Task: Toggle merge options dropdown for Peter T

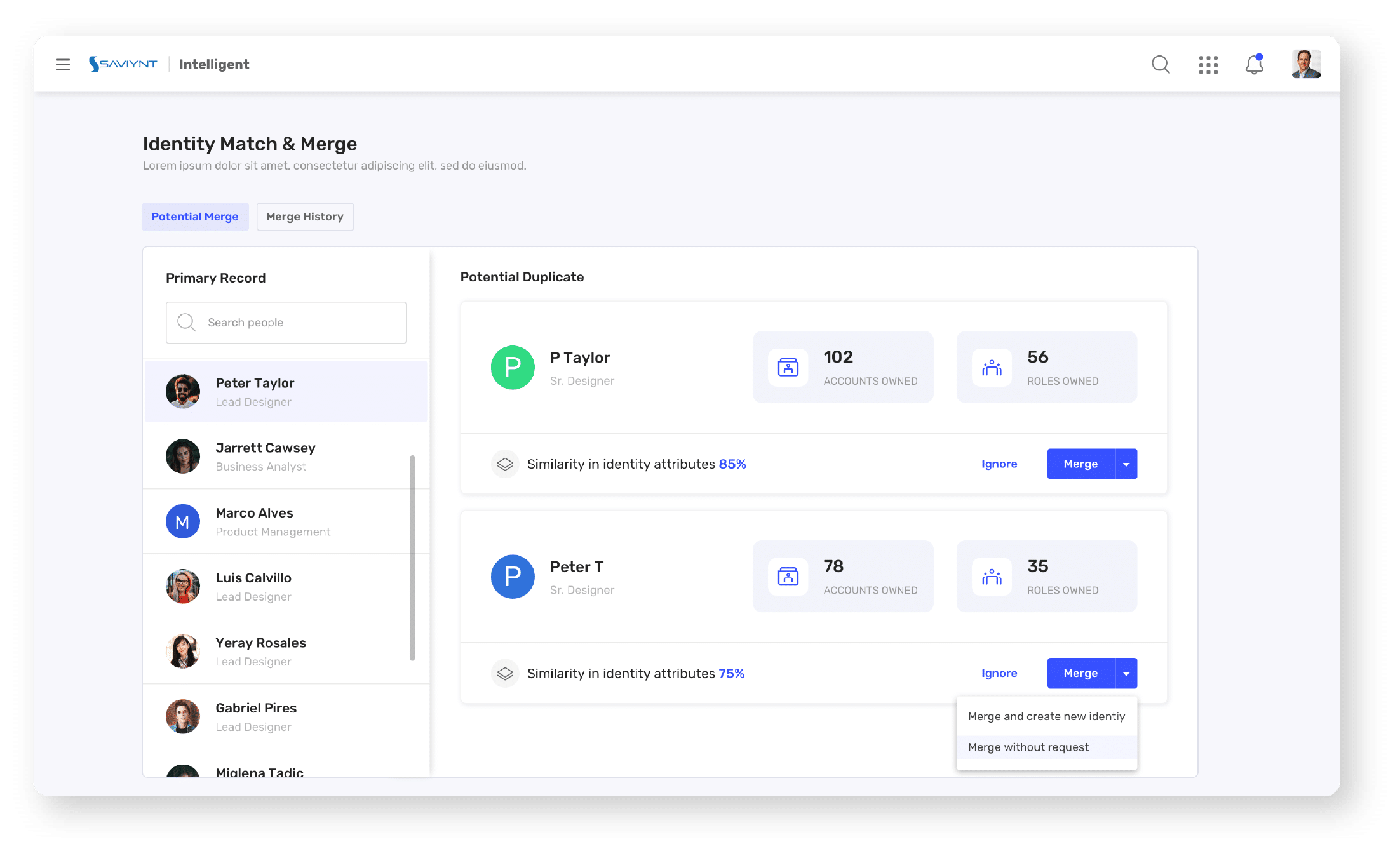Action: [x=1126, y=673]
